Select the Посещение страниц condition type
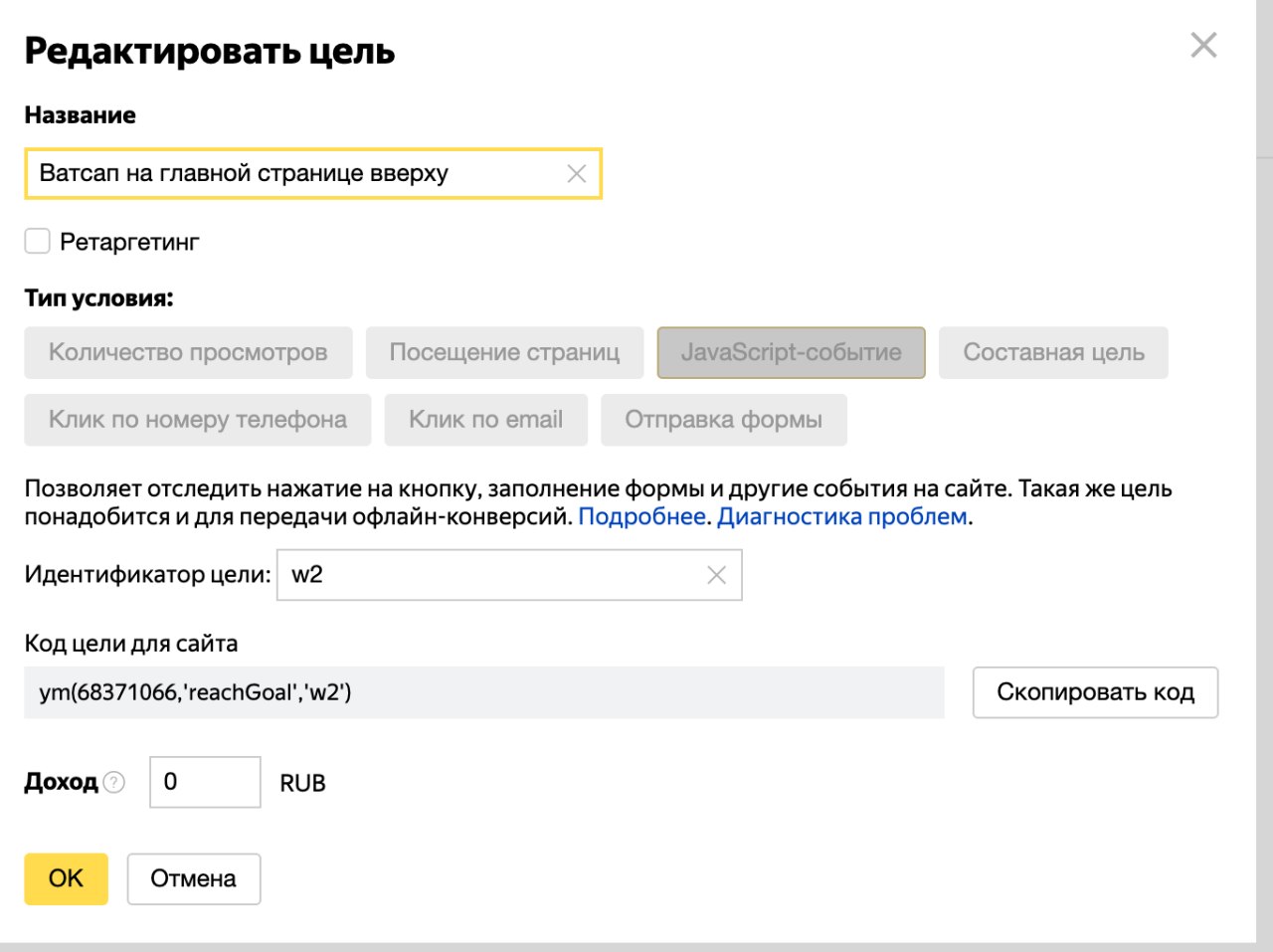 pyautogui.click(x=504, y=352)
